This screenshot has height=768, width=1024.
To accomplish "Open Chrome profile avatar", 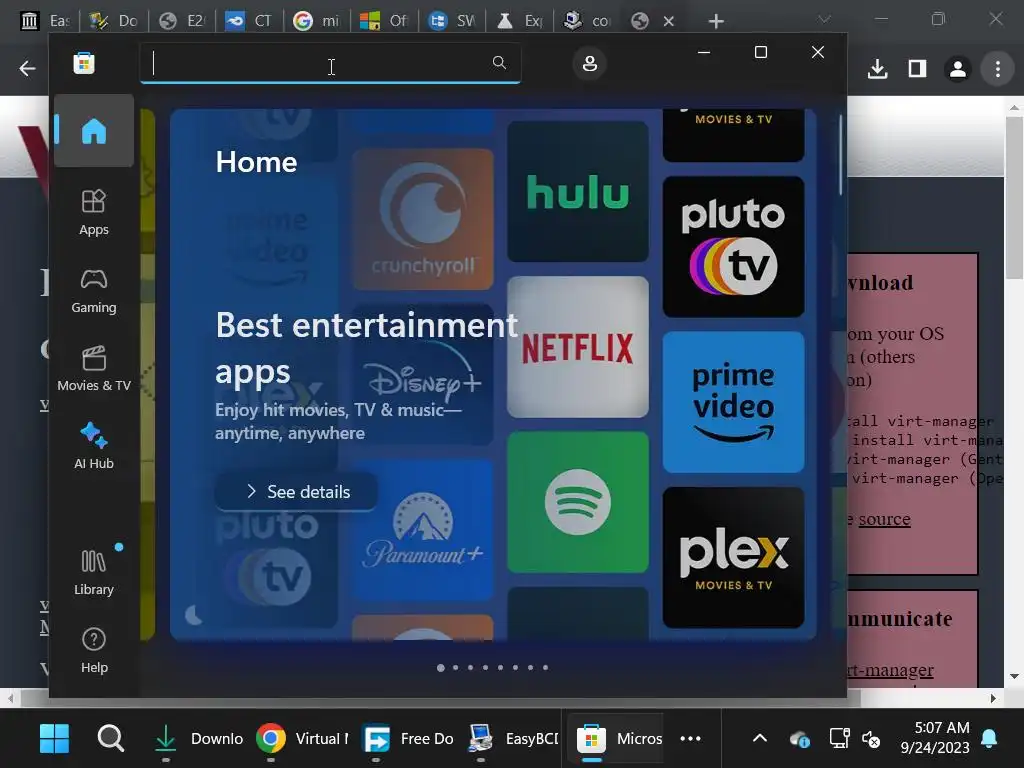I will click(958, 69).
